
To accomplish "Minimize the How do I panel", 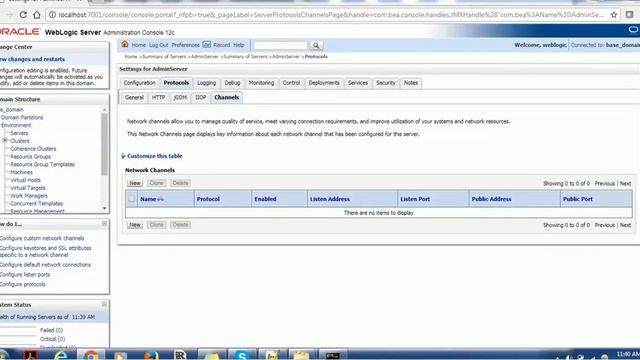I will [x=104, y=224].
